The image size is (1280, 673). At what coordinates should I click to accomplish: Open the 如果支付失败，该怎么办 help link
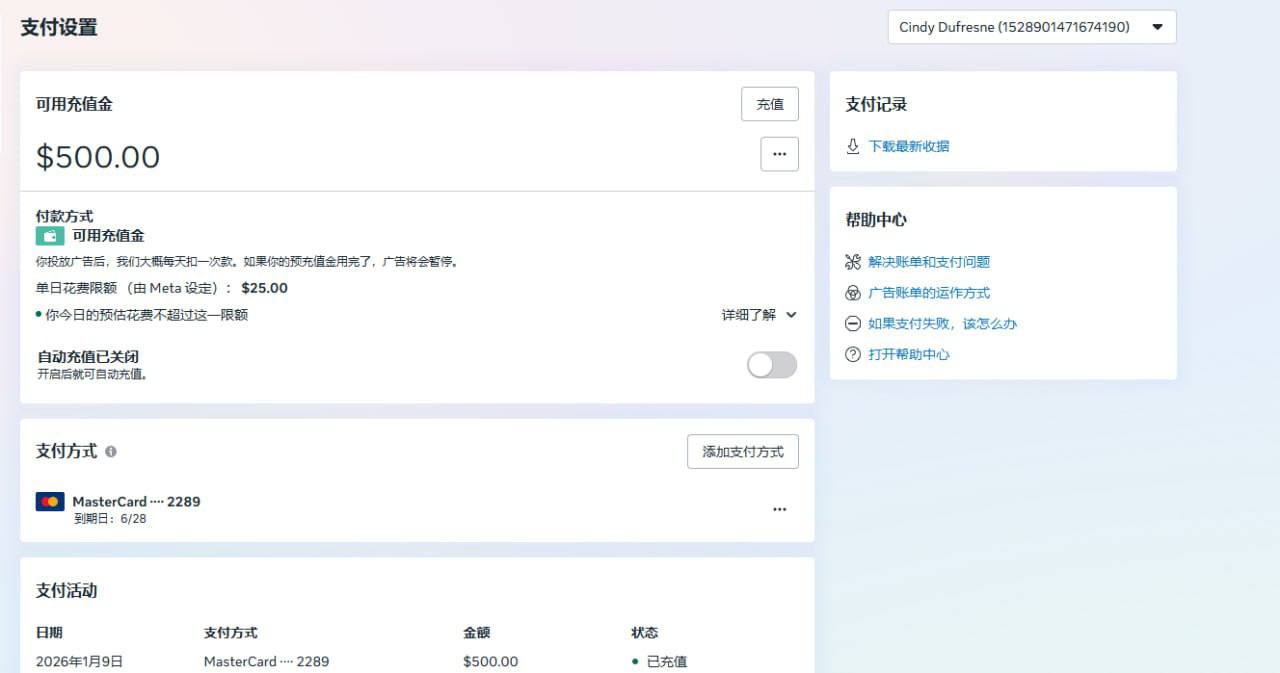pos(942,324)
